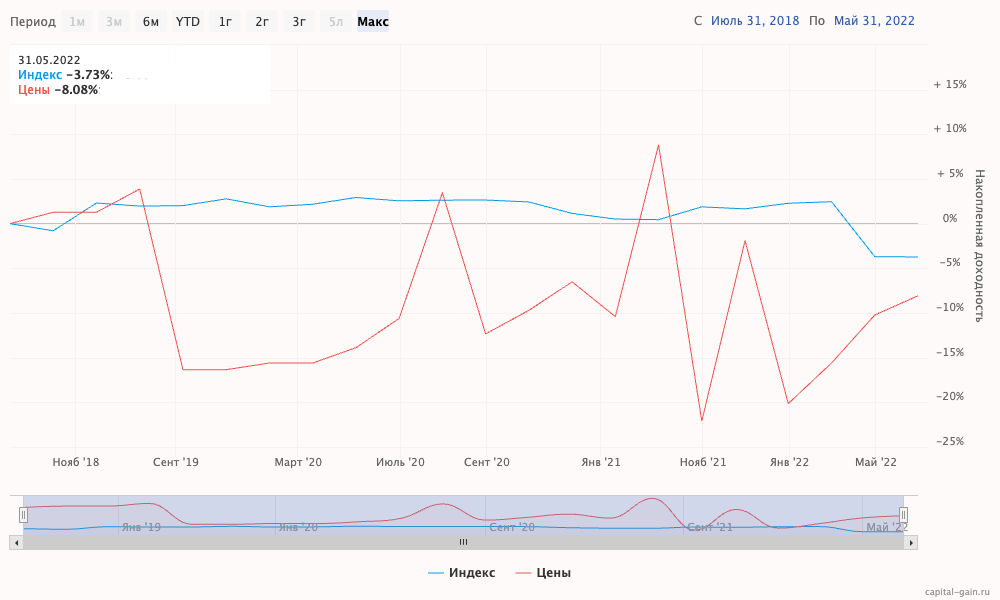Click the Янв '20 navigator label
Screen dimensions: 1000x600
click(298, 527)
